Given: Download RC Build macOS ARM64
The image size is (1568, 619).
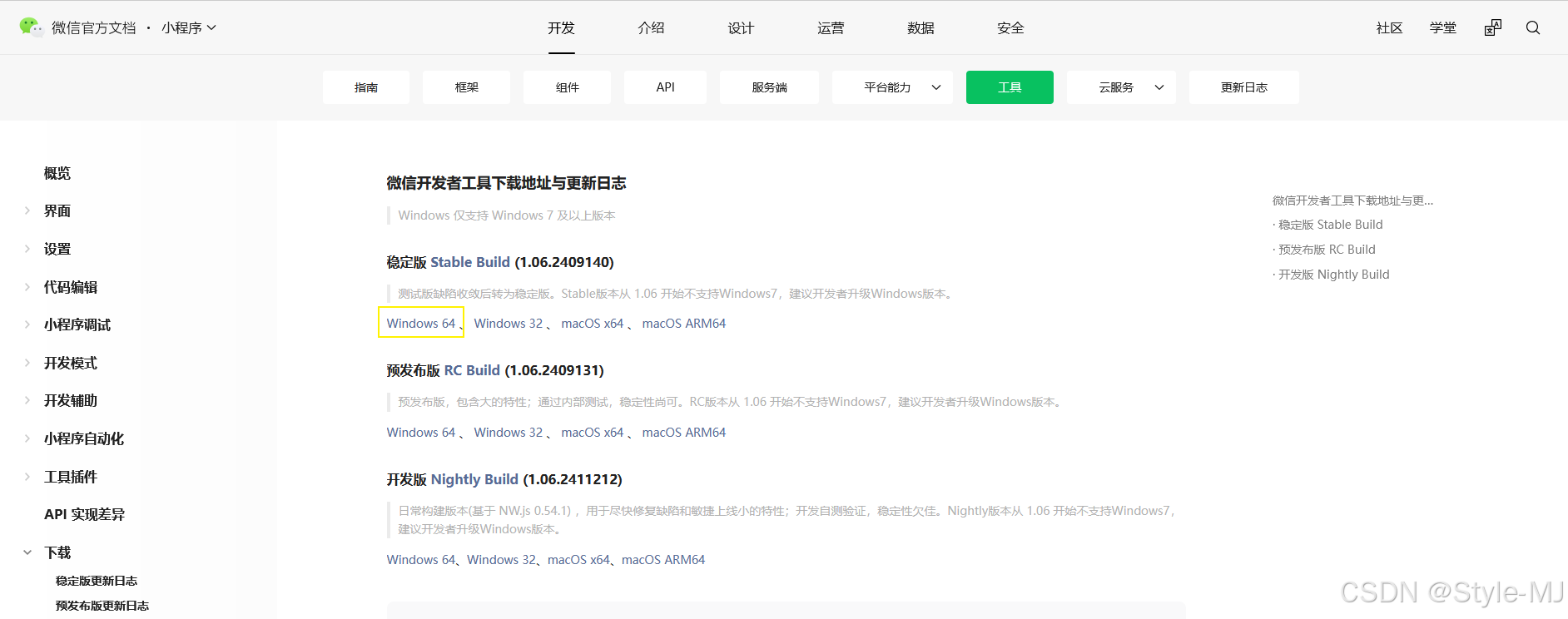Looking at the screenshot, I should tap(683, 432).
